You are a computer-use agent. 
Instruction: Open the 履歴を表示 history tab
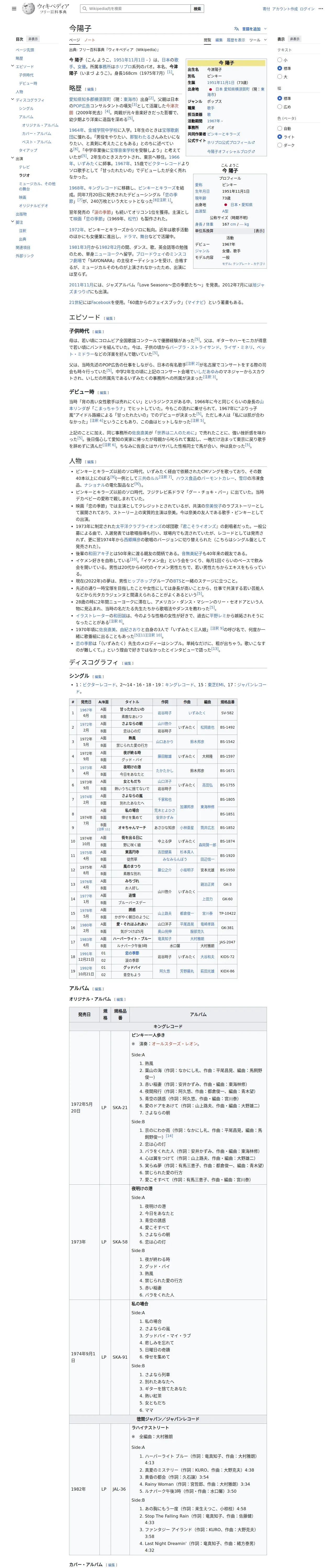[x=236, y=40]
